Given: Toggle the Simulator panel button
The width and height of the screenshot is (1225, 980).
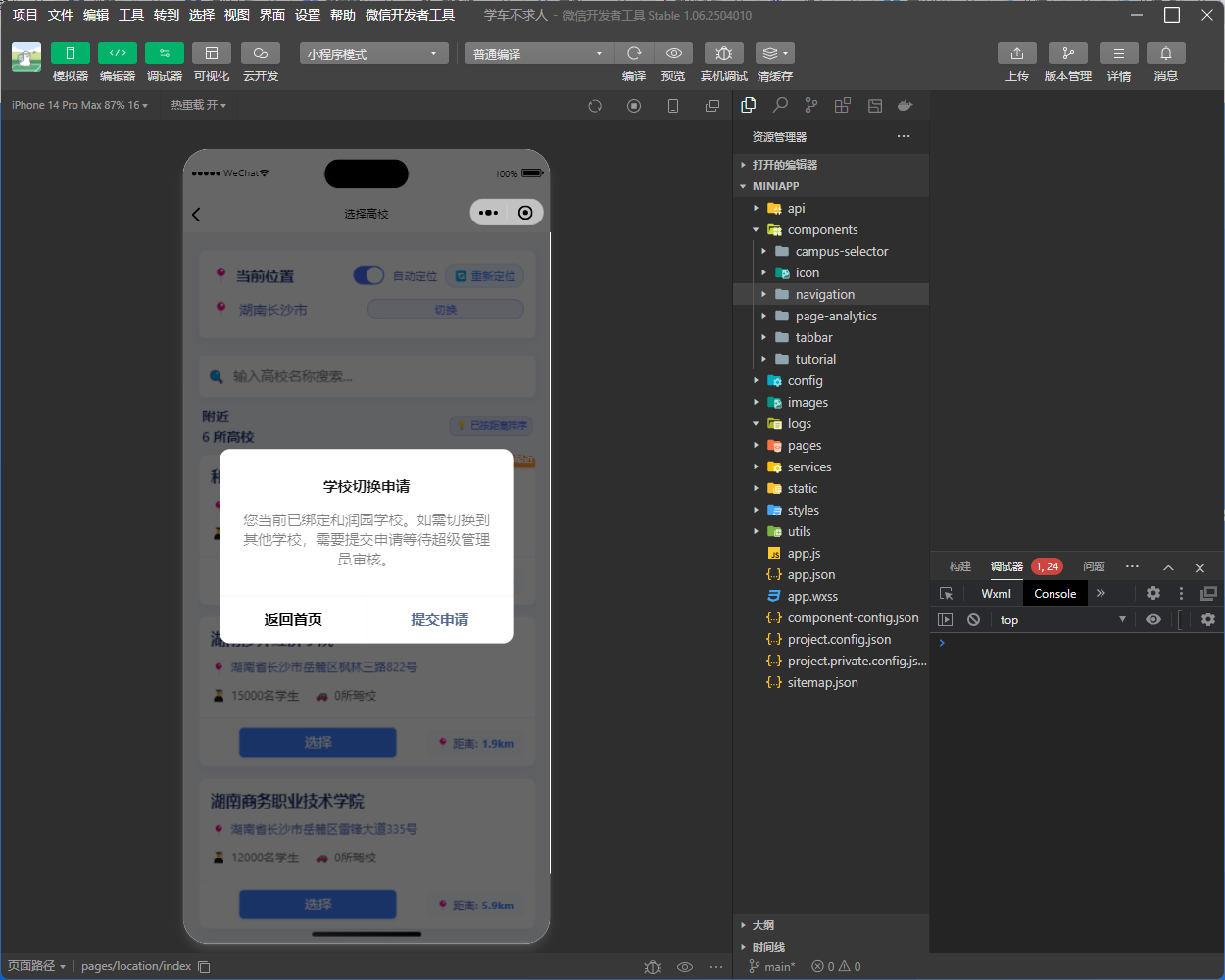Looking at the screenshot, I should click(71, 53).
